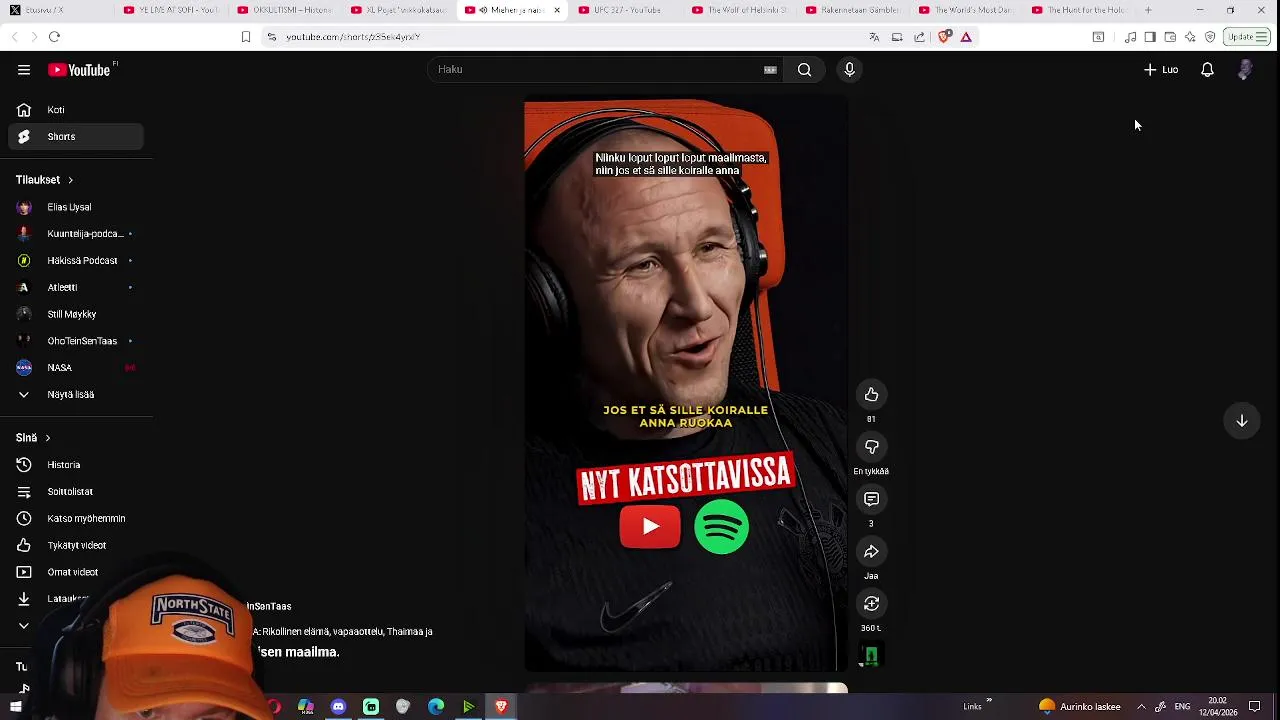The width and height of the screenshot is (1280, 720).
Task: Open Microsoft Edge from the taskbar
Action: 436,707
